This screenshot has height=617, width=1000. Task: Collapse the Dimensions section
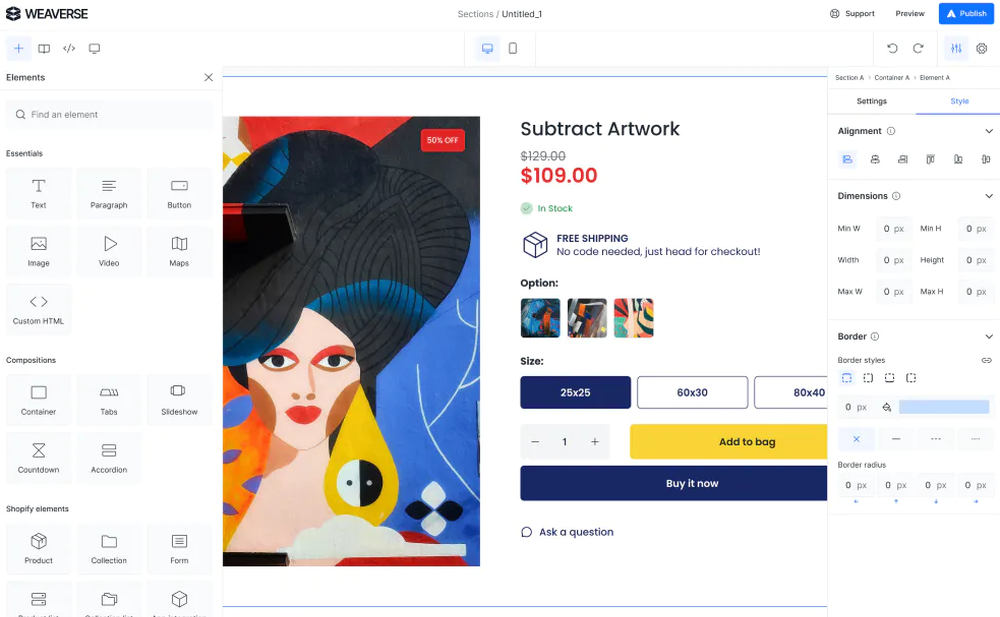click(x=989, y=196)
